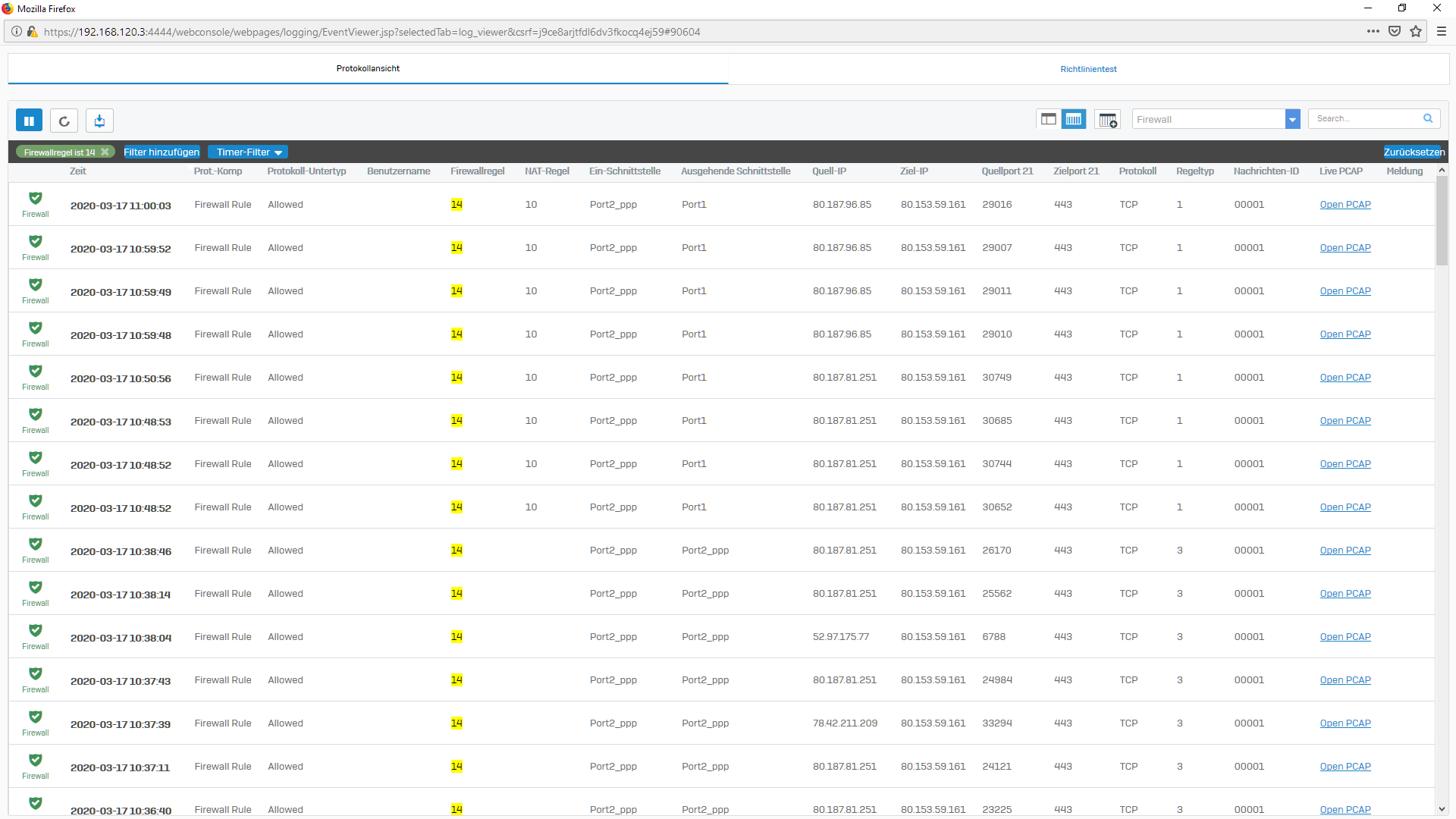Open PCAP for the 10:38:14 entry
This screenshot has height=819, width=1456.
1345,594
